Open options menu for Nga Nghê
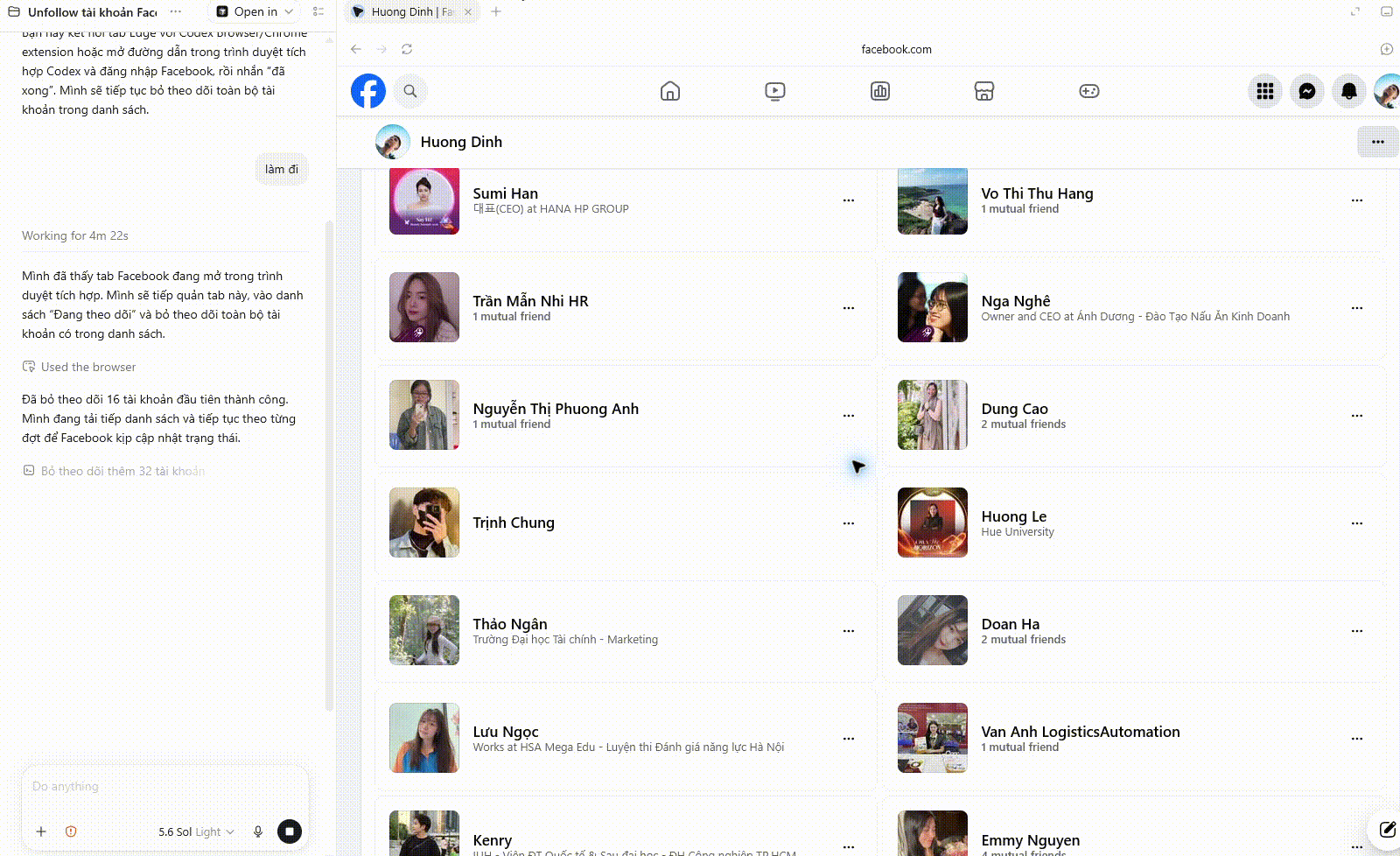The width and height of the screenshot is (1400, 856). point(1357,308)
